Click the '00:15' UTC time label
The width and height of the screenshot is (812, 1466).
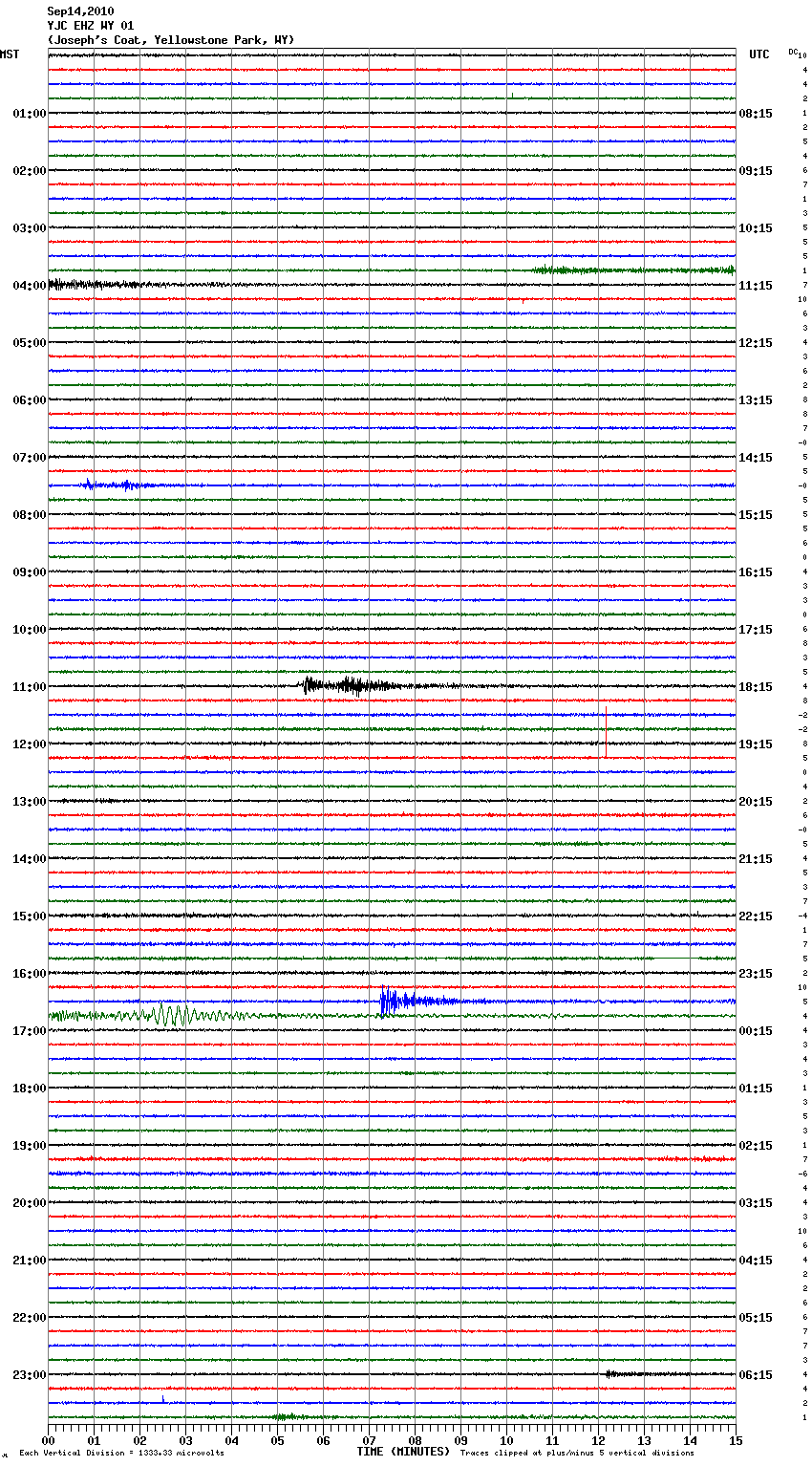(756, 1031)
